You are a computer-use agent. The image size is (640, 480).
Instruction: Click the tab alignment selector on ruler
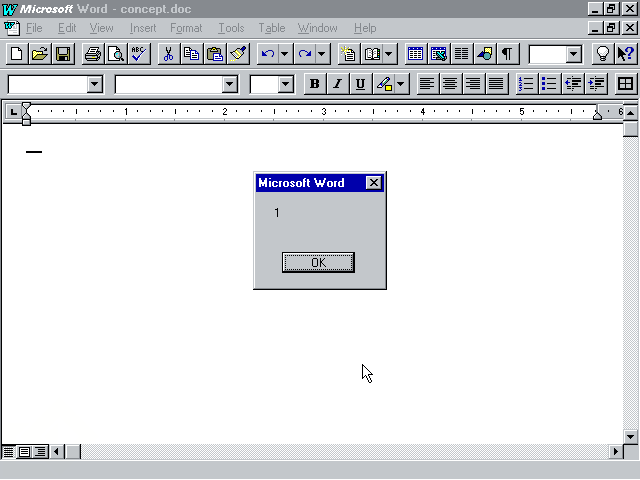point(13,112)
